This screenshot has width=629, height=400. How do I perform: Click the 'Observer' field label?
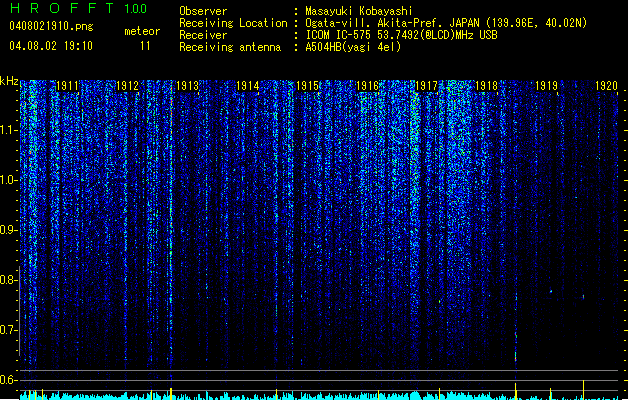pyautogui.click(x=203, y=11)
